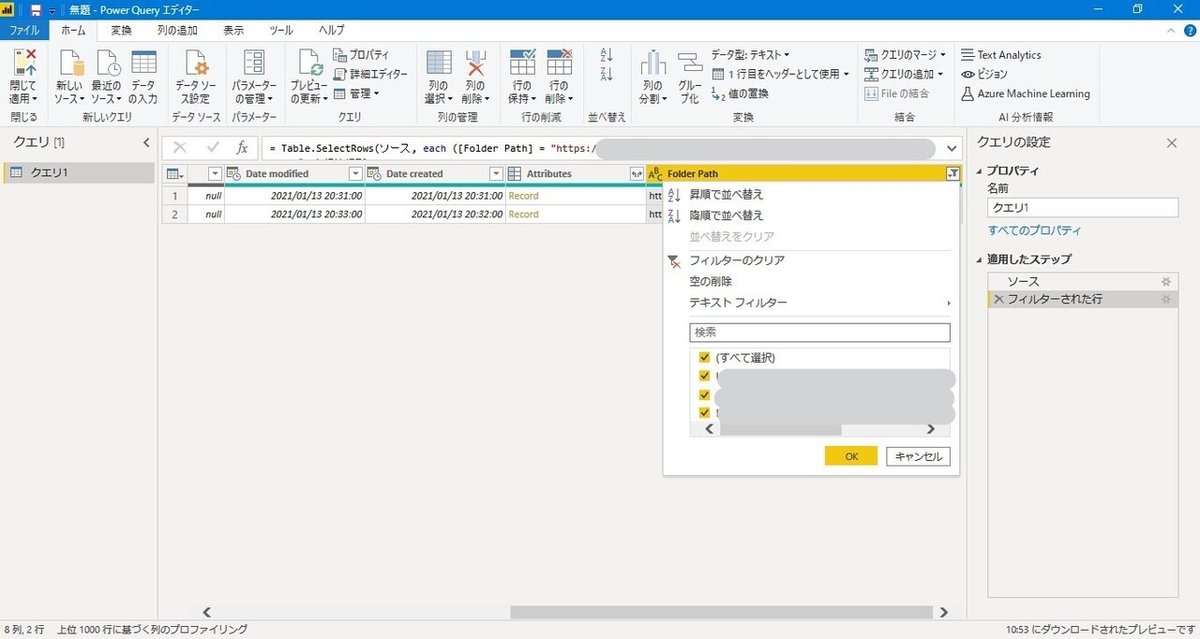Click 行の削除 (Remove Rows) icon
Screen dimensions: 1200x639
pos(559,62)
